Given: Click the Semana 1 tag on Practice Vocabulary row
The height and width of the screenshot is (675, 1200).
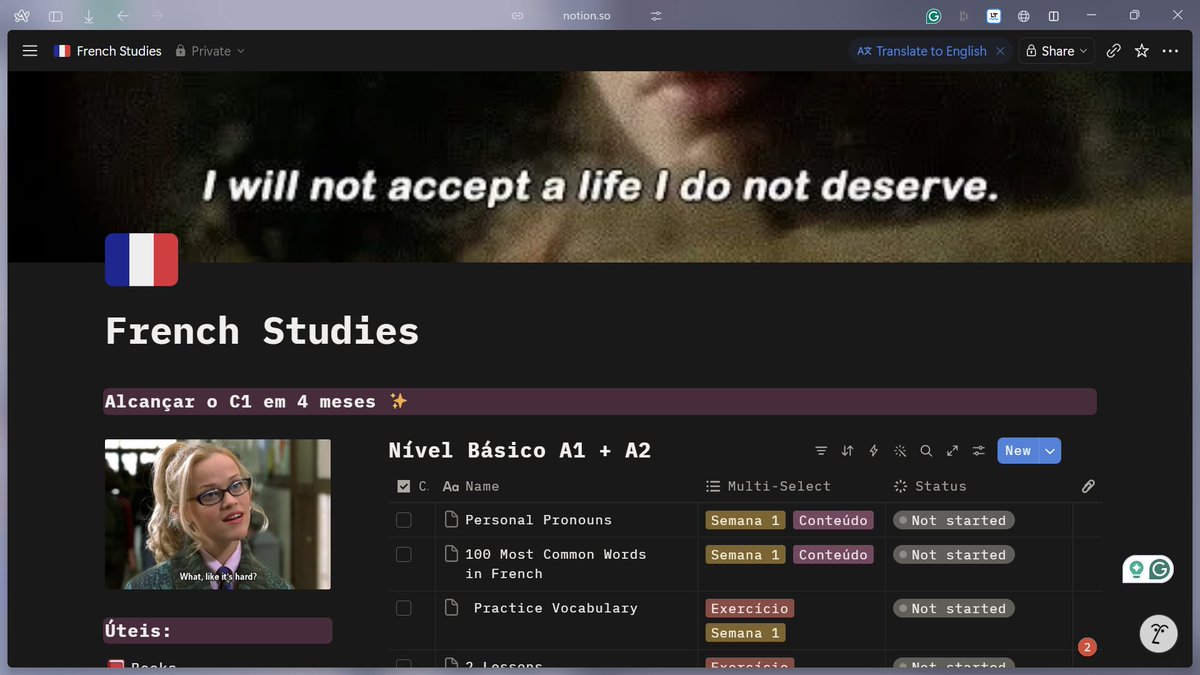Looking at the screenshot, I should point(746,633).
